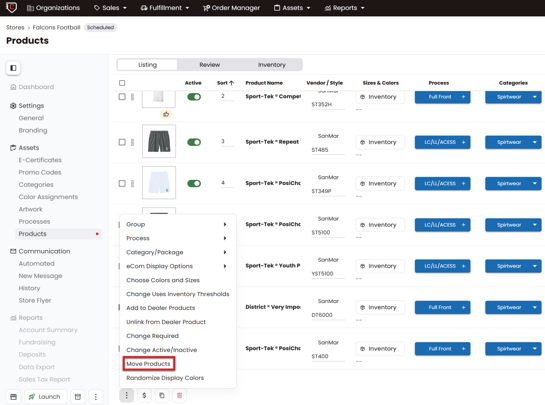Click the plus on ST349P LC/LL/ACESS process
Viewport: 545px width, 405px height.
click(x=463, y=184)
